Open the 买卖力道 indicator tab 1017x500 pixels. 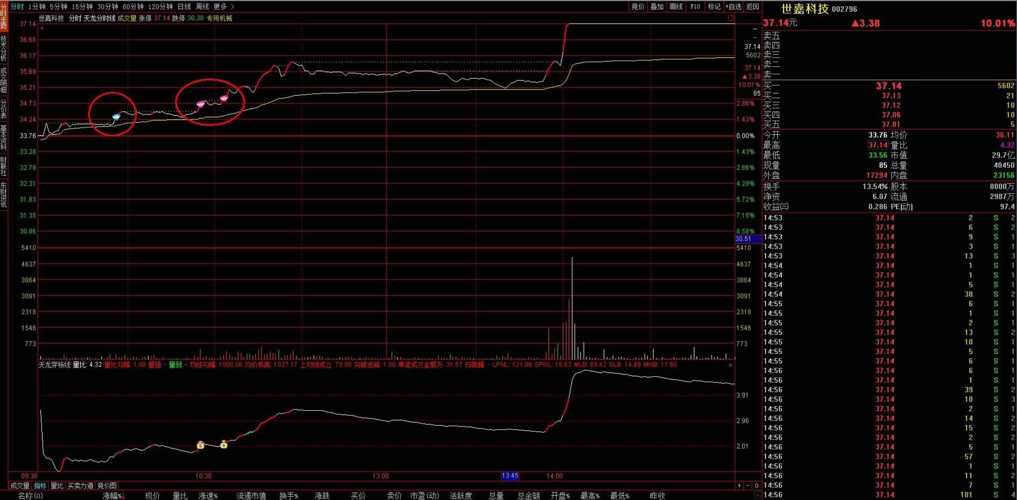point(80,485)
